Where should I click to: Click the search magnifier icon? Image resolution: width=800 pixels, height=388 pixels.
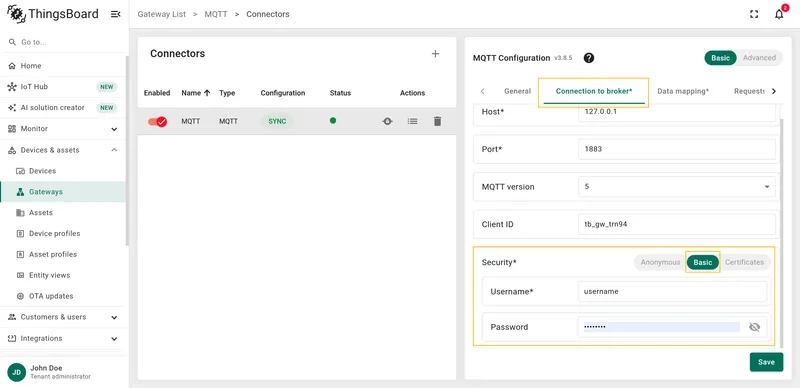(x=12, y=42)
